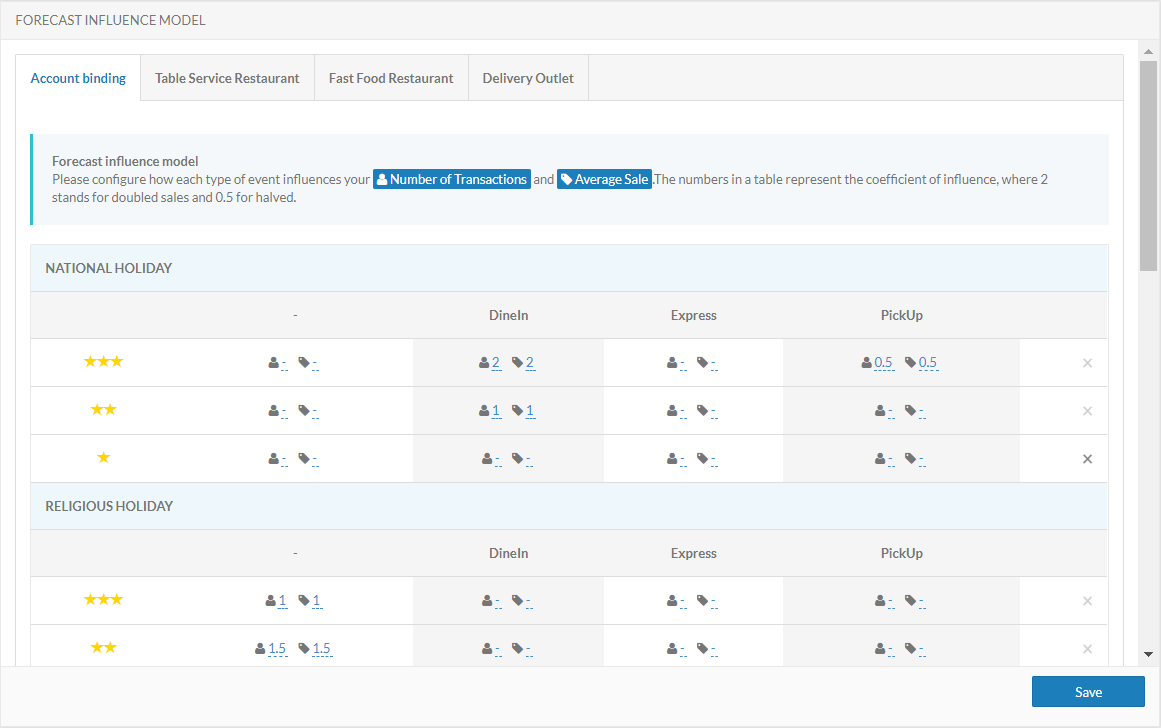The height and width of the screenshot is (728, 1161).
Task: Delete the three-star National Holiday row
Action: [x=1087, y=363]
